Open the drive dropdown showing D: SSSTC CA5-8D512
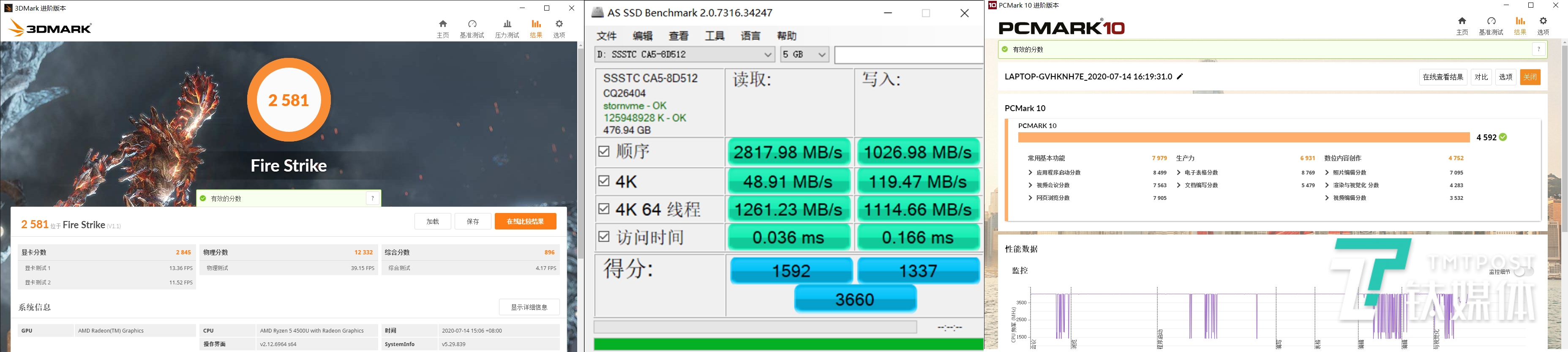Image resolution: width=1568 pixels, height=352 pixels. (685, 54)
